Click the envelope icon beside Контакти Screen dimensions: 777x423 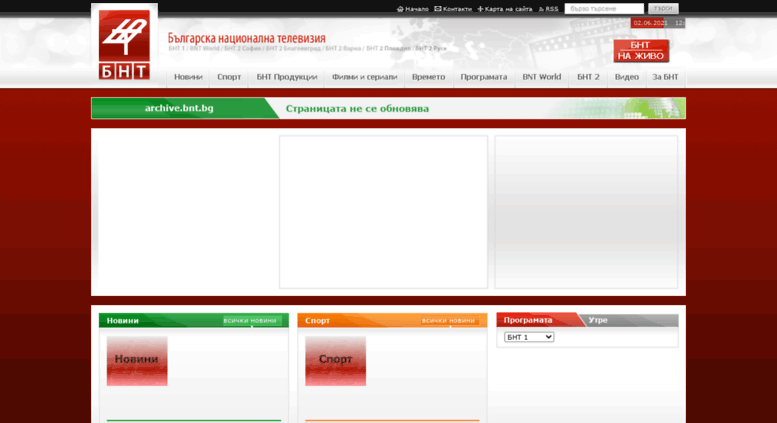(x=438, y=9)
